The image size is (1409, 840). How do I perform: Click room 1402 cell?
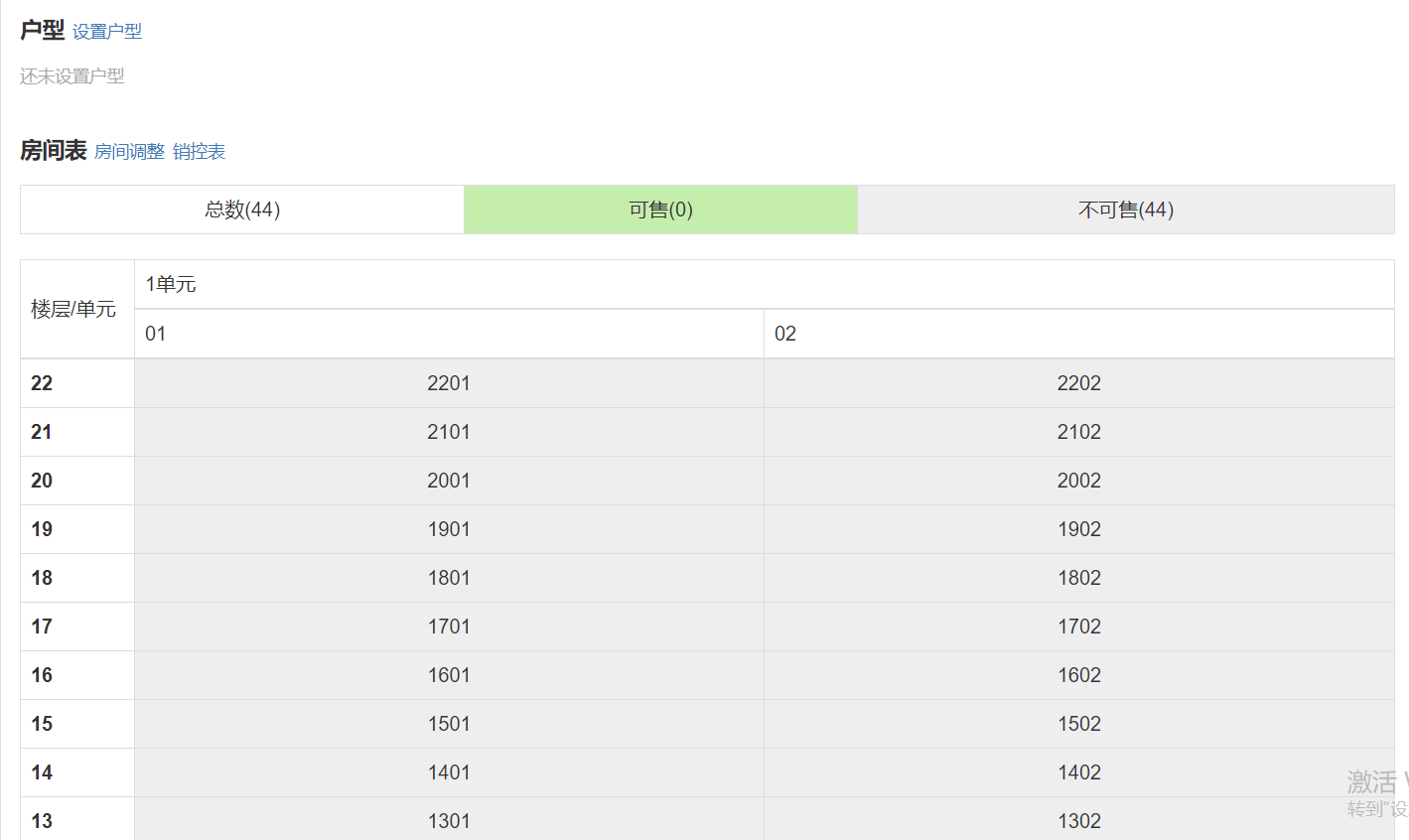[1078, 772]
